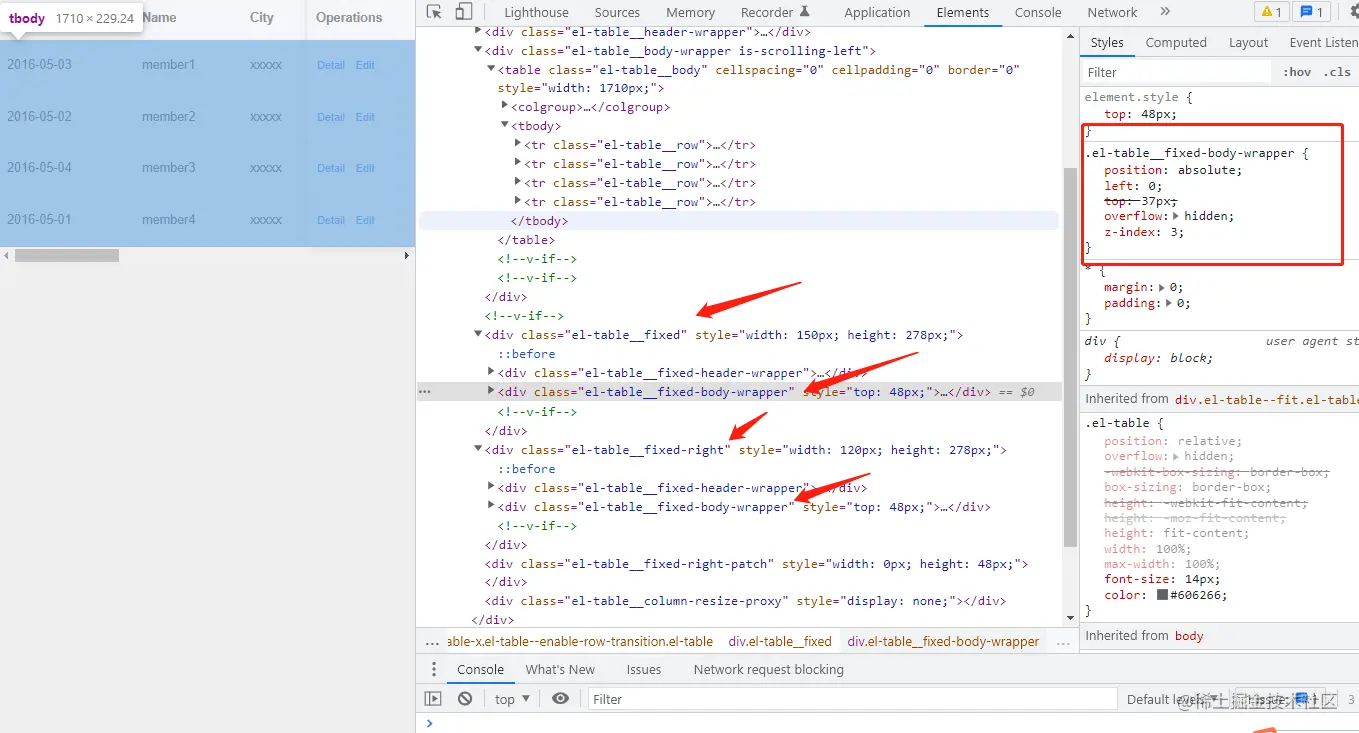Open the messages count badge
The height and width of the screenshot is (733, 1359).
pyautogui.click(x=1310, y=12)
